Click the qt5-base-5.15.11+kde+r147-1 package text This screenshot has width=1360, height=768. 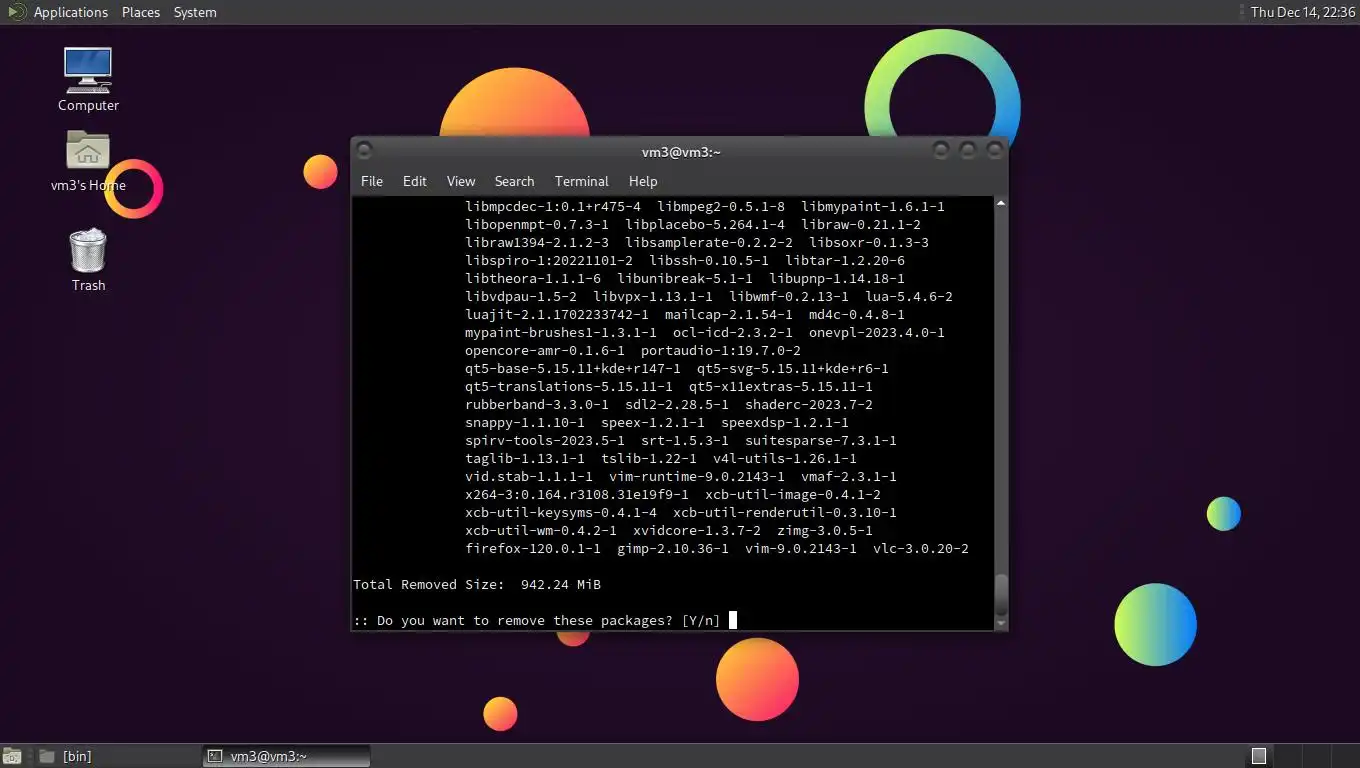[x=573, y=369]
